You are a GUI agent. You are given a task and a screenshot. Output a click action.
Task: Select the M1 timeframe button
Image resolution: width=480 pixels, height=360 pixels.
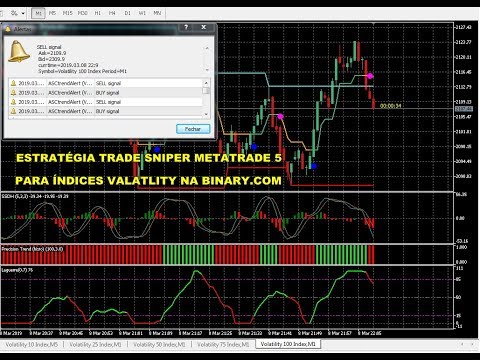38,13
